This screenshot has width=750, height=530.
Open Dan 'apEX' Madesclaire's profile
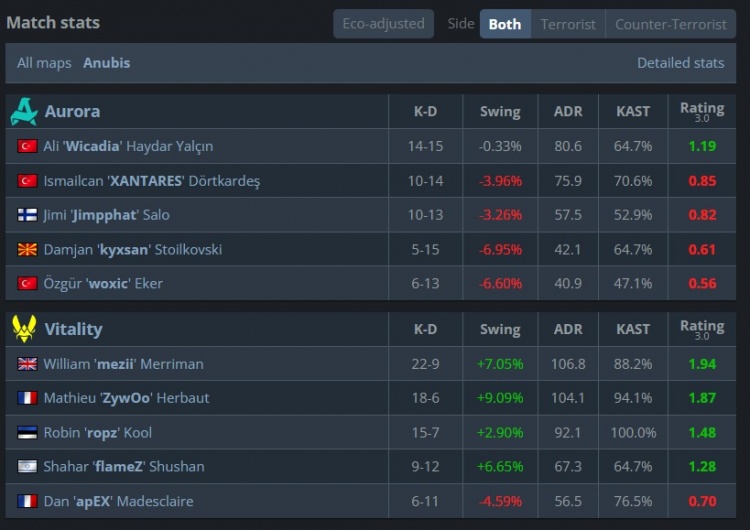(119, 501)
